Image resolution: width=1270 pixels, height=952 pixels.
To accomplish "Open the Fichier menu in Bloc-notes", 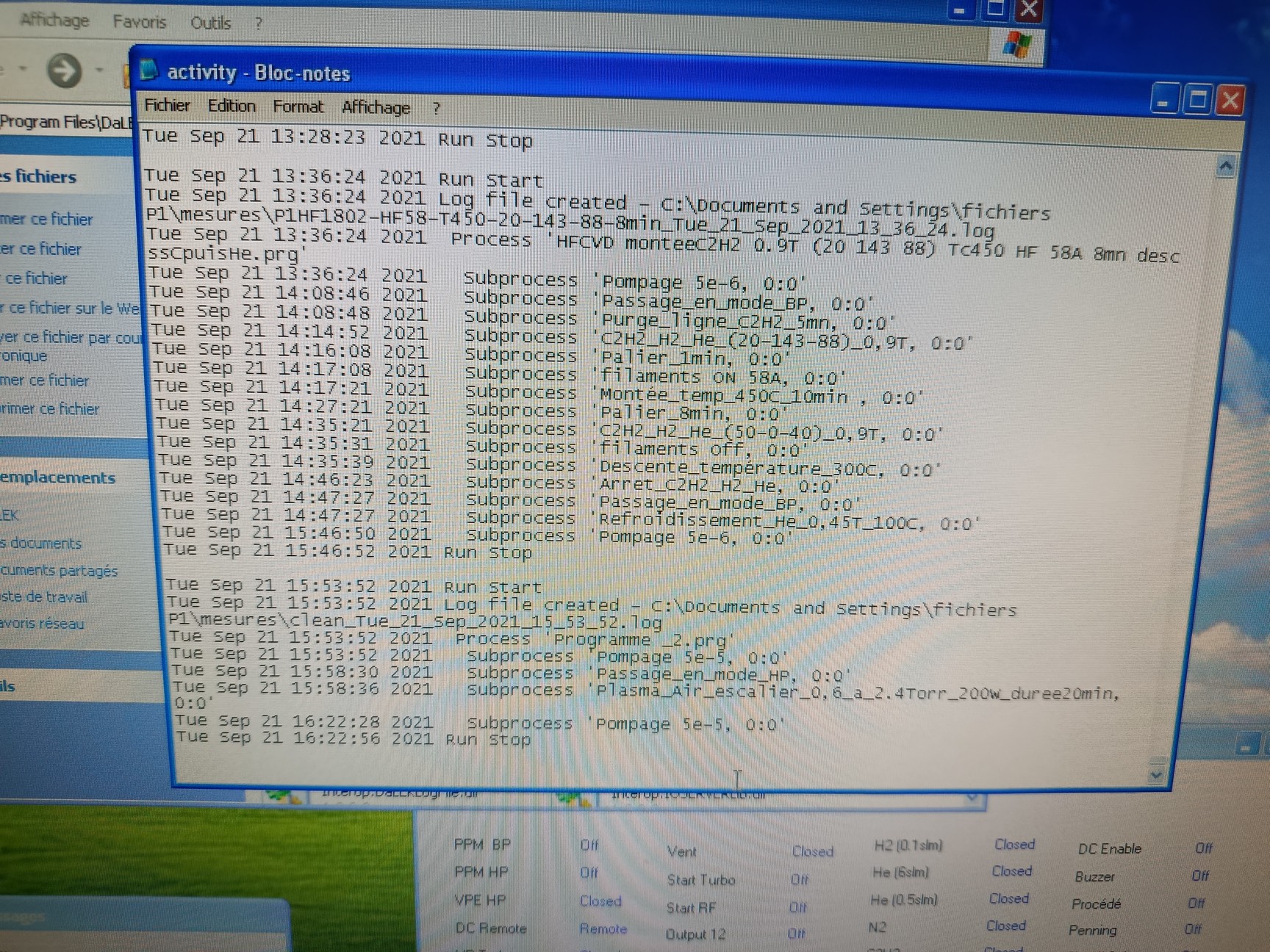I will coord(167,106).
